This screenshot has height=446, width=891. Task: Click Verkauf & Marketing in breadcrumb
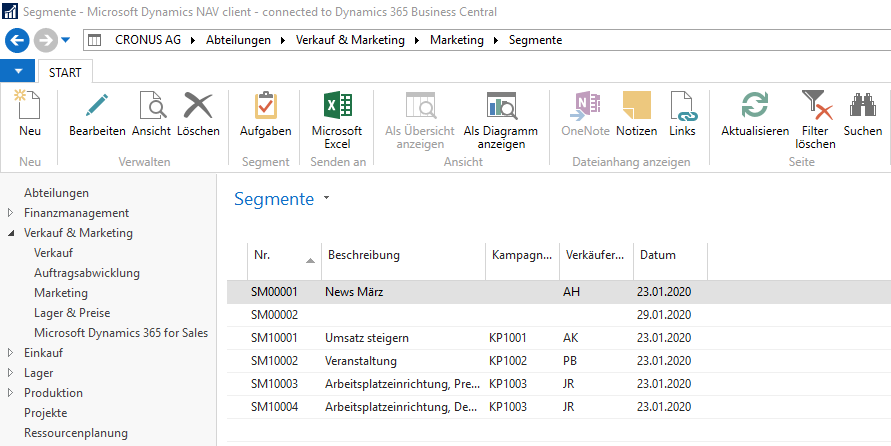350,40
